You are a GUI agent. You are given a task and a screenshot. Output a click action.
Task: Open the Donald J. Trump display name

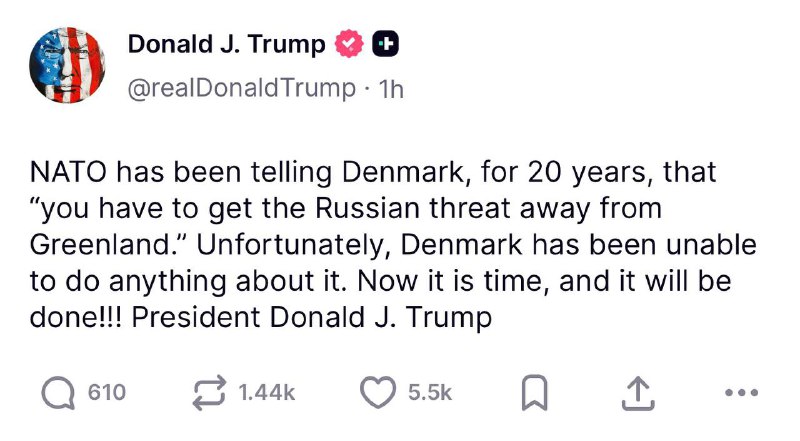pos(226,45)
